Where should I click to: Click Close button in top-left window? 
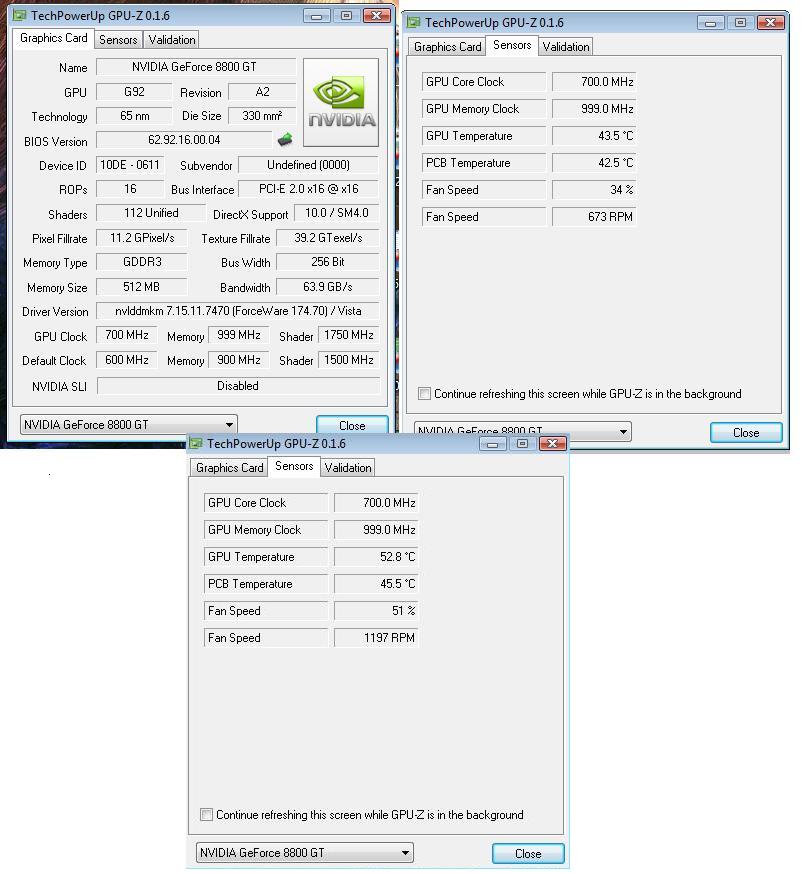pyautogui.click(x=352, y=425)
